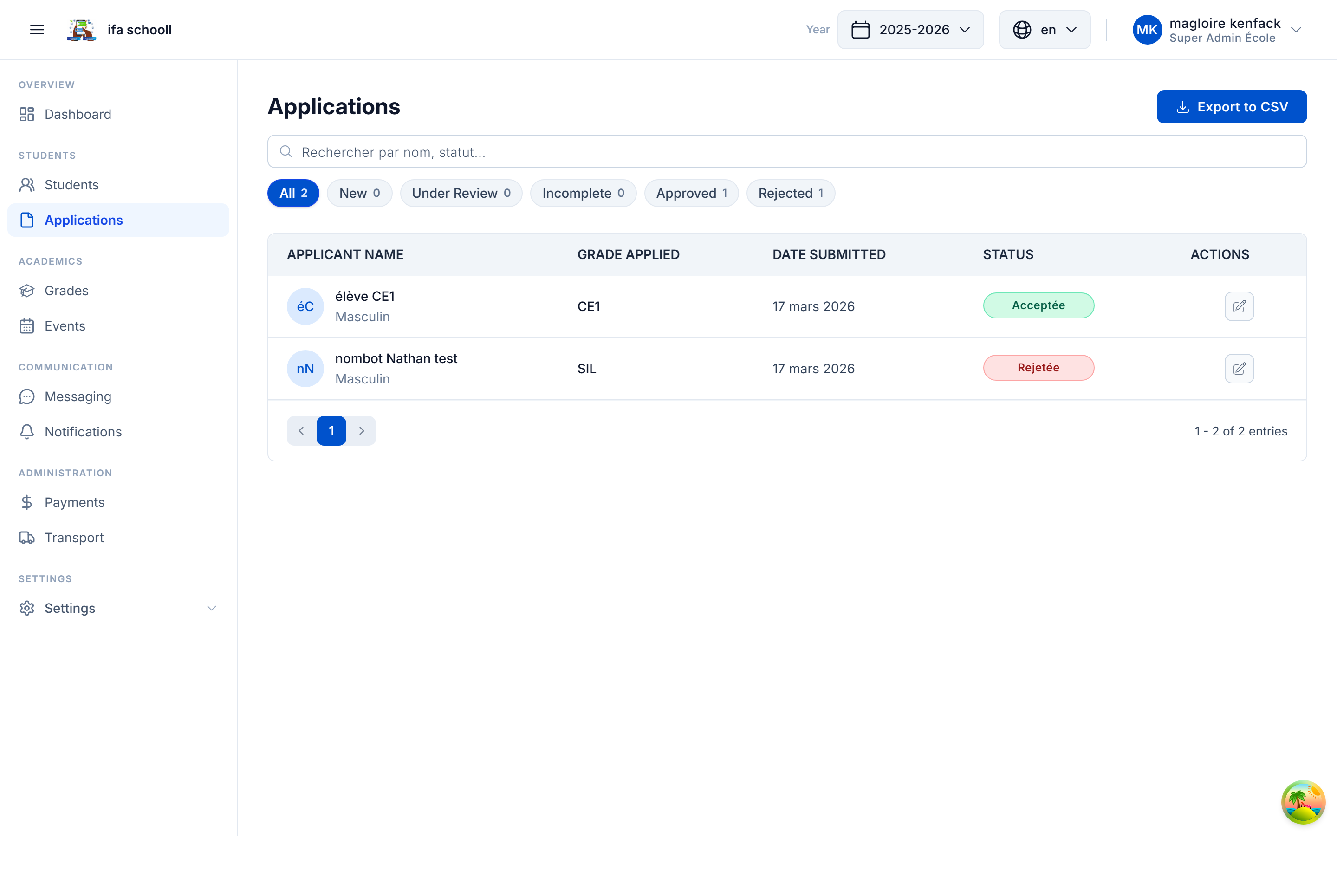Focus the applications search field
1337x896 pixels.
point(786,152)
